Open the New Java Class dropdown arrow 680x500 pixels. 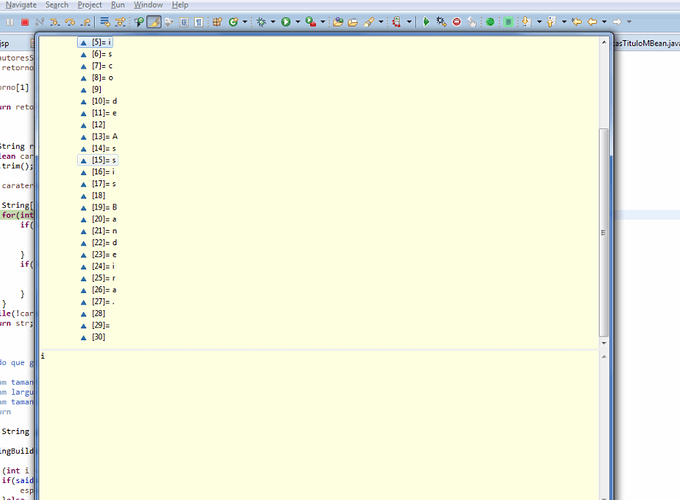point(245,22)
